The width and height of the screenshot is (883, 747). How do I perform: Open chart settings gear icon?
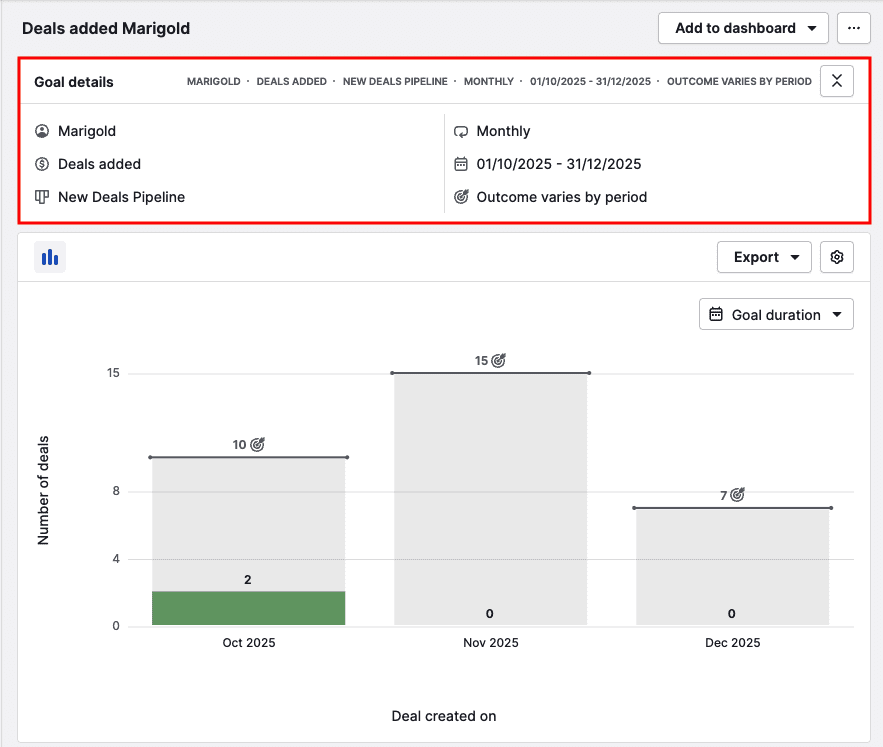click(837, 257)
